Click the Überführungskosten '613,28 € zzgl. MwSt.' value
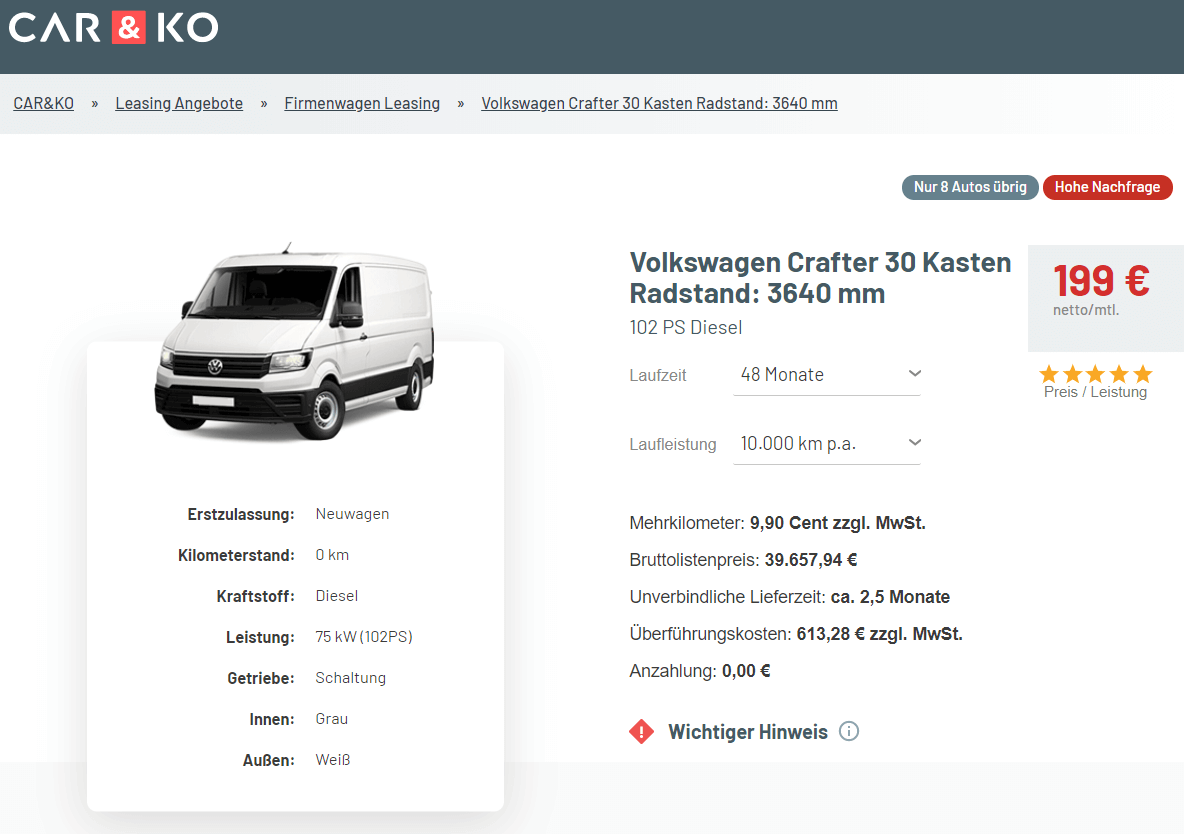Screen dimensions: 1184x834 pyautogui.click(x=880, y=634)
